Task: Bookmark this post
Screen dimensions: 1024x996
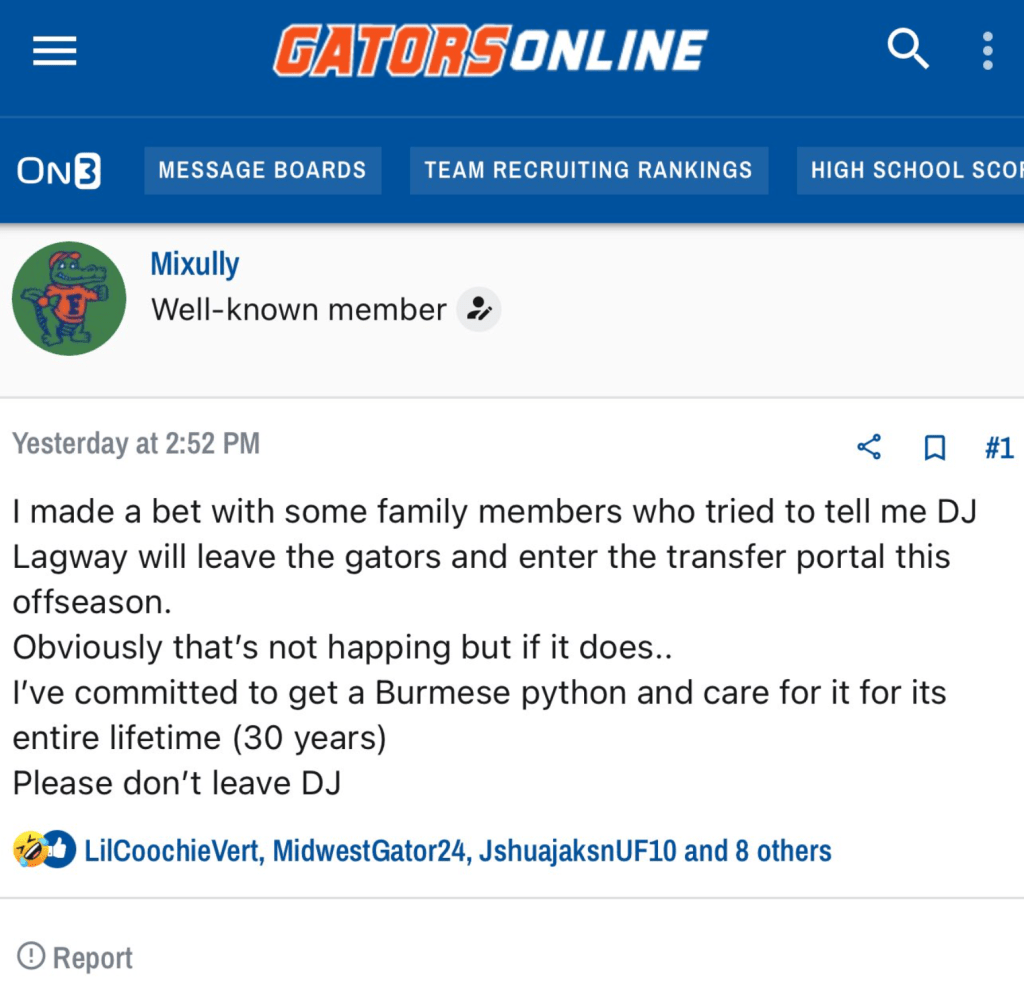Action: pyautogui.click(x=935, y=448)
